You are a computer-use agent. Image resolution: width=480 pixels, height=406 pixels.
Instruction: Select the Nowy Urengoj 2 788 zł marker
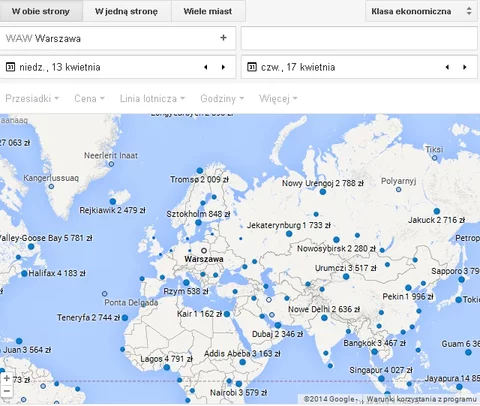click(323, 192)
